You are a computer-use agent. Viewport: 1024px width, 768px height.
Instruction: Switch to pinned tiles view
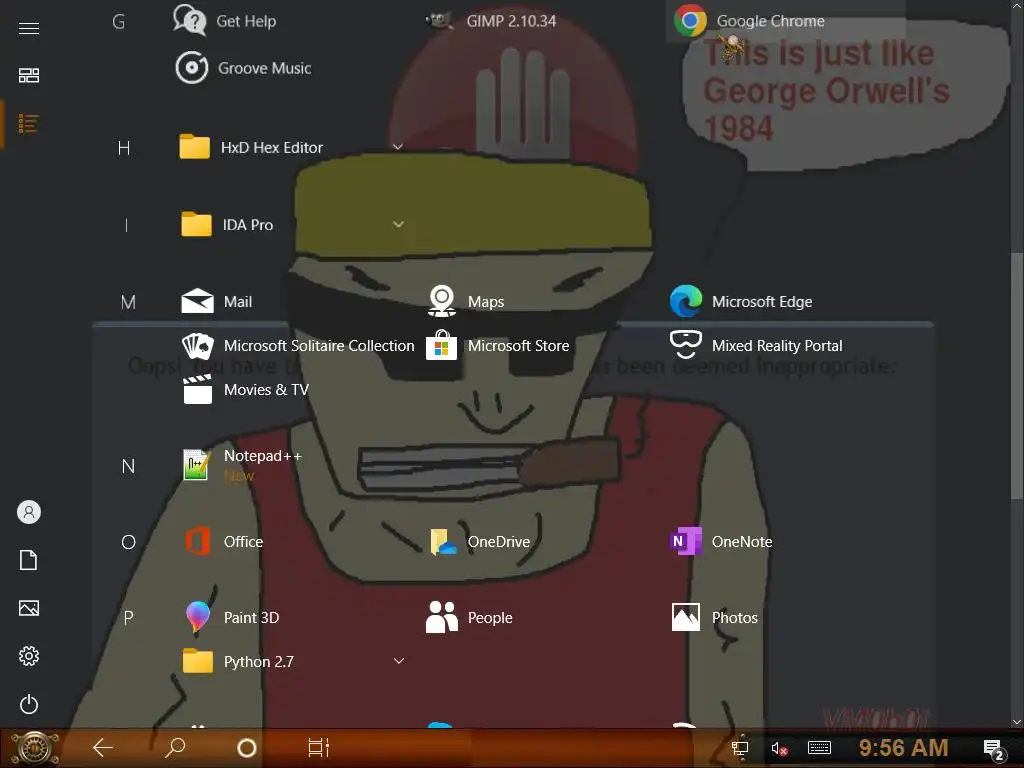29,75
